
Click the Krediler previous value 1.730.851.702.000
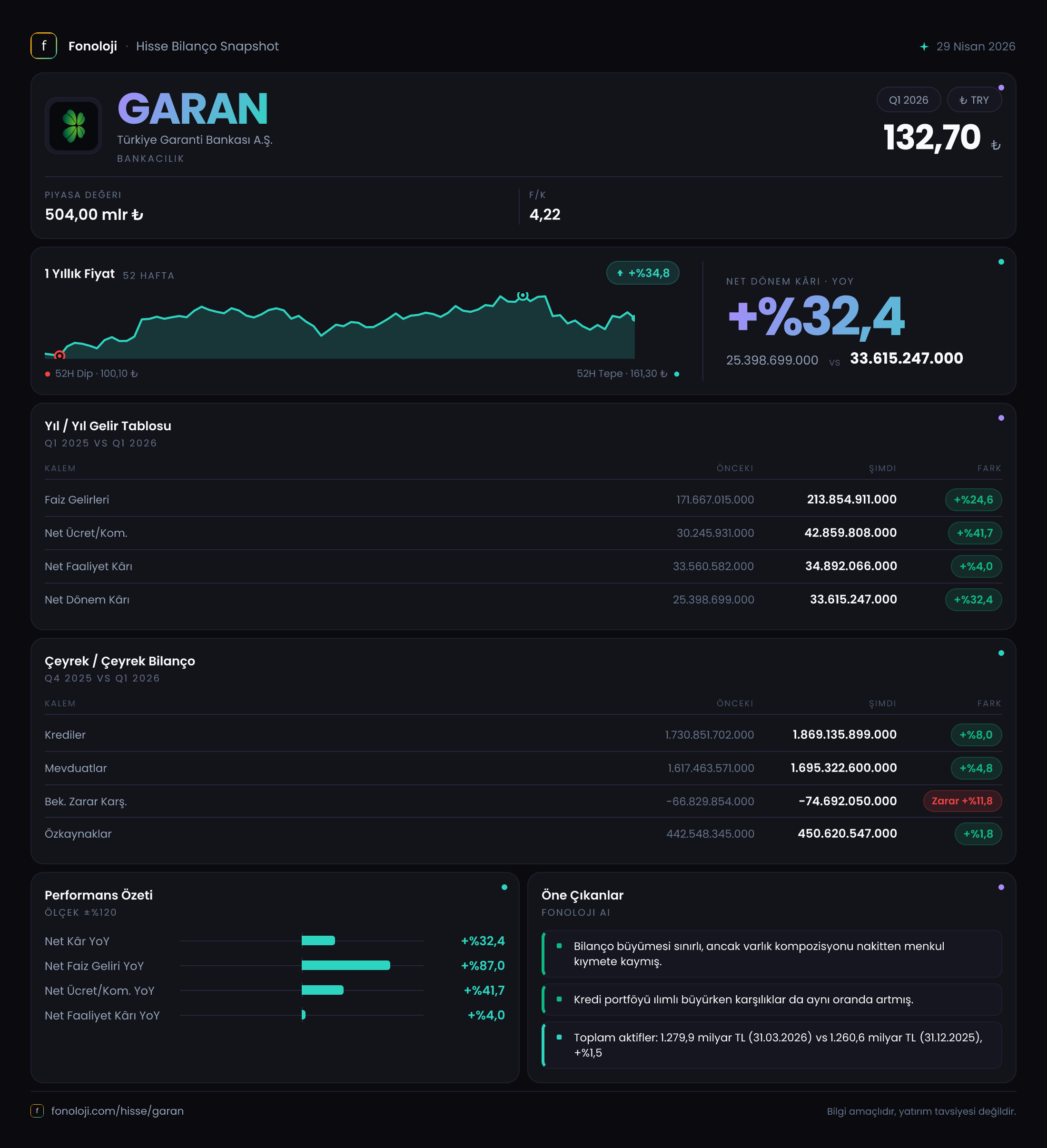tap(710, 735)
